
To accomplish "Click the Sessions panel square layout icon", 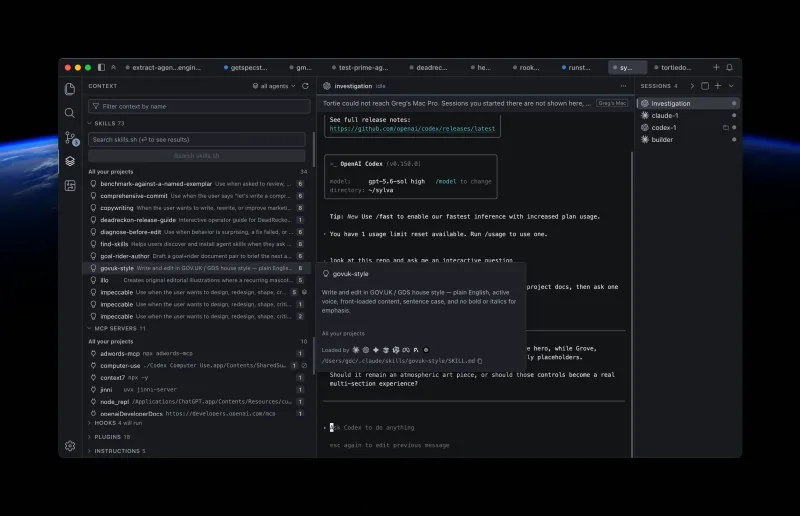I will coord(705,86).
